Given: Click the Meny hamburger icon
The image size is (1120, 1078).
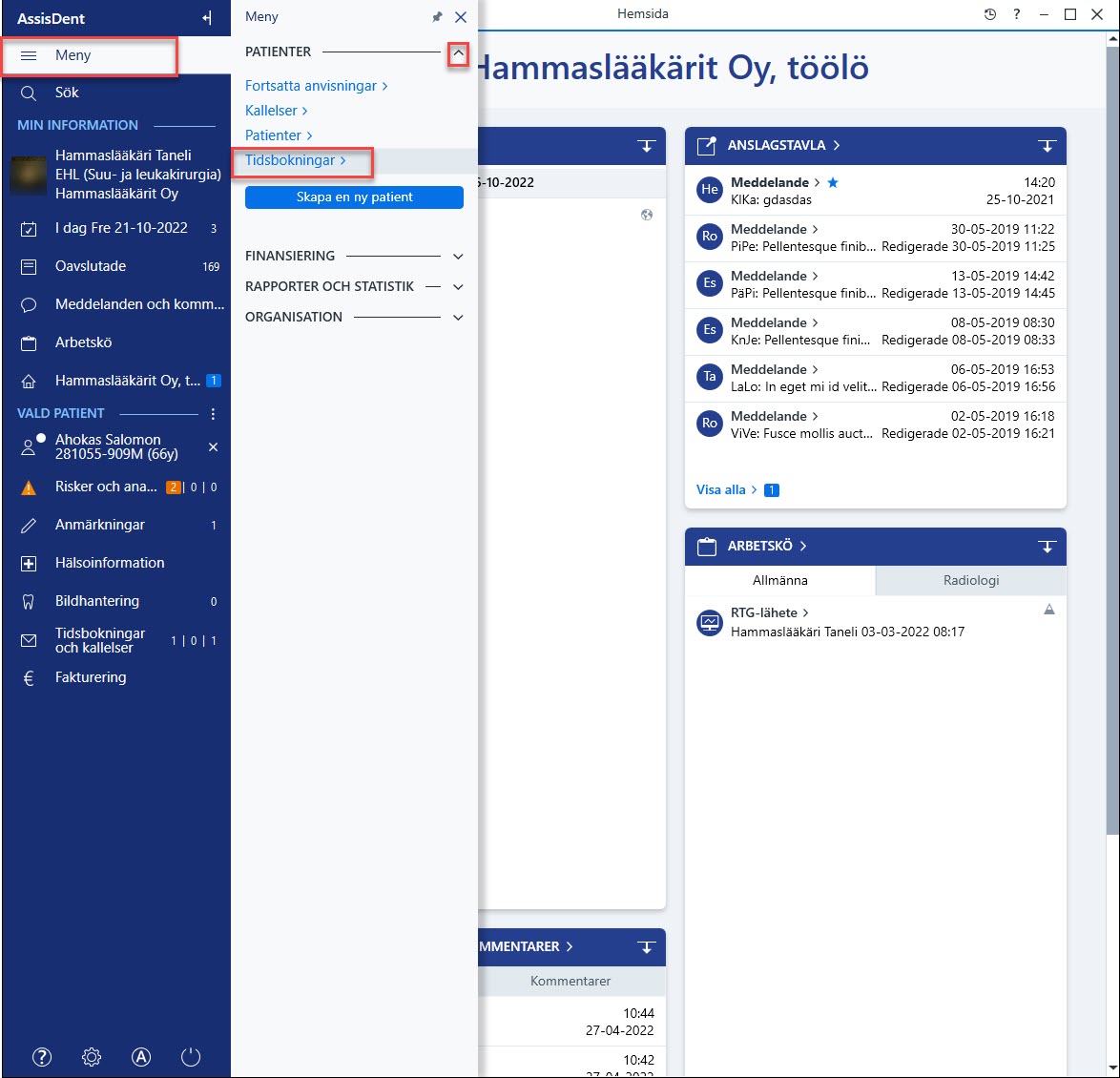Looking at the screenshot, I should [x=29, y=55].
